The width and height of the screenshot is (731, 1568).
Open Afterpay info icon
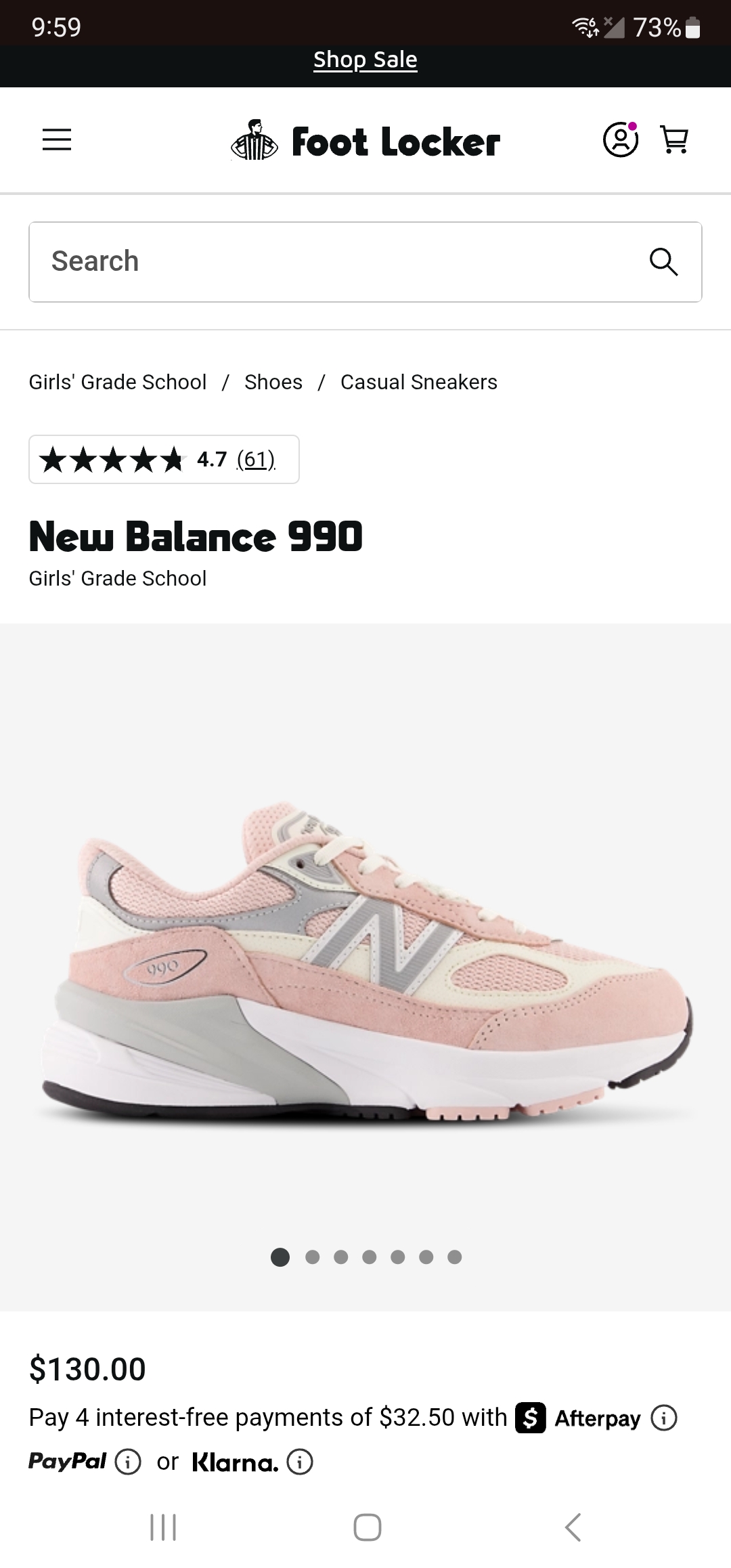(x=664, y=1417)
